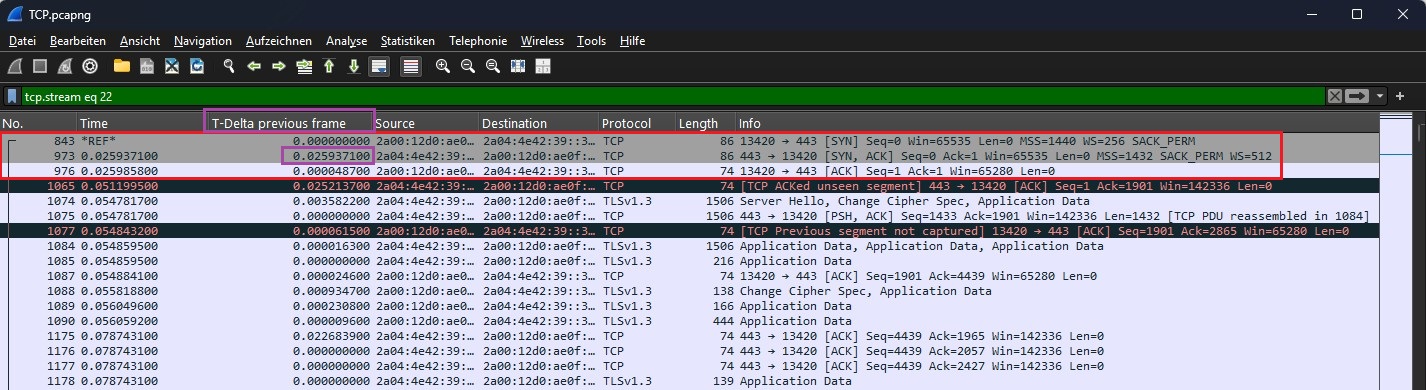
Task: Zoom in on packet text
Action: [443, 66]
